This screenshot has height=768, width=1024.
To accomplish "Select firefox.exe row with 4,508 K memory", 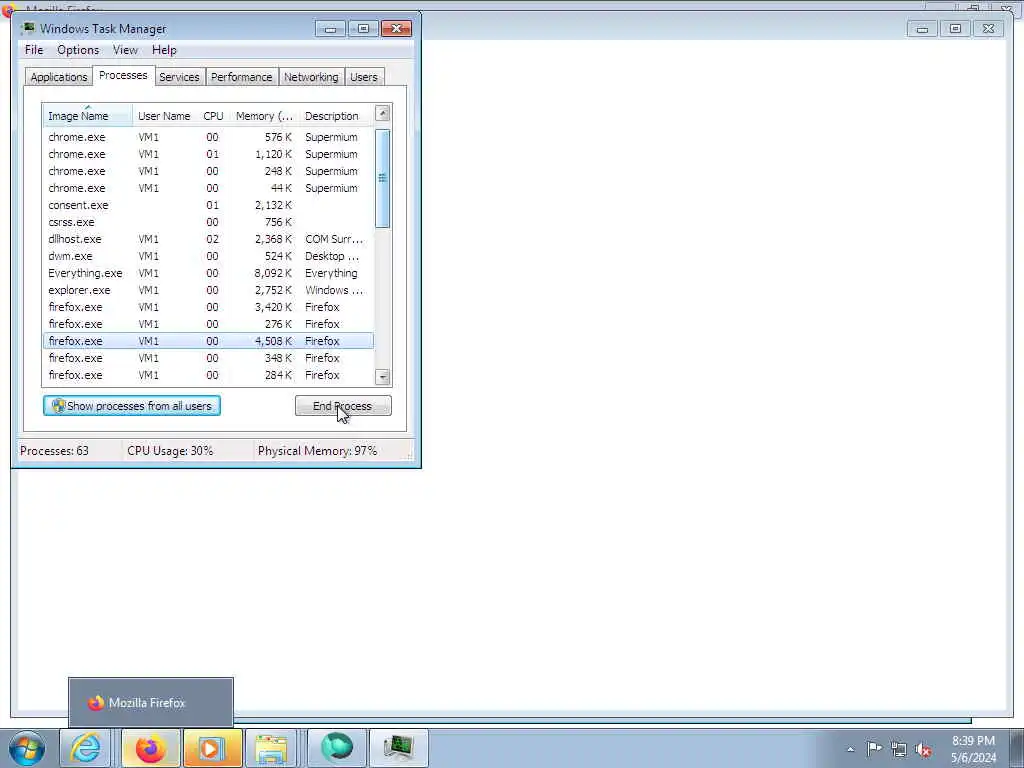I will pos(208,341).
